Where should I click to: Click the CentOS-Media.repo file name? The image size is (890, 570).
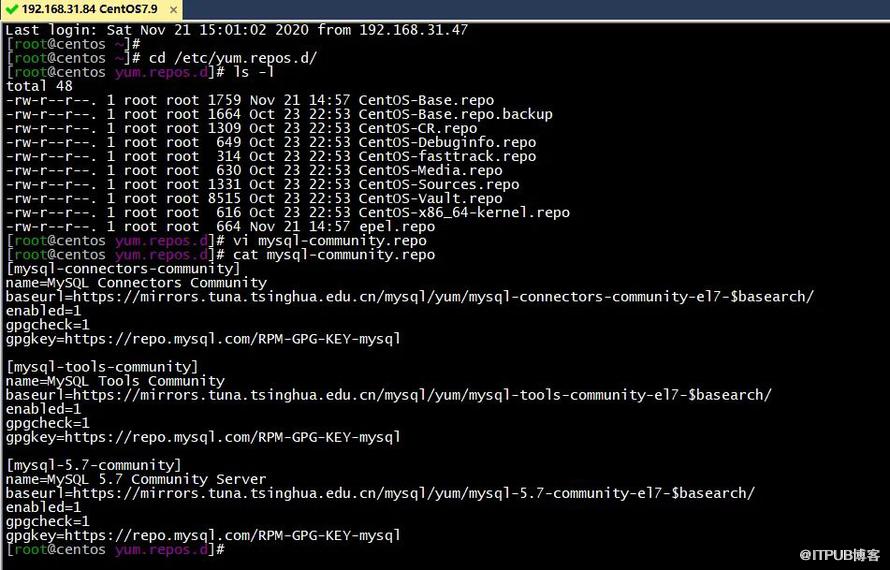[430, 170]
